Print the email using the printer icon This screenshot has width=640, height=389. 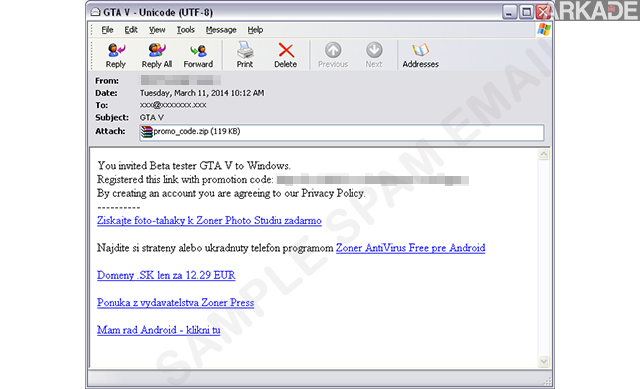coord(245,50)
